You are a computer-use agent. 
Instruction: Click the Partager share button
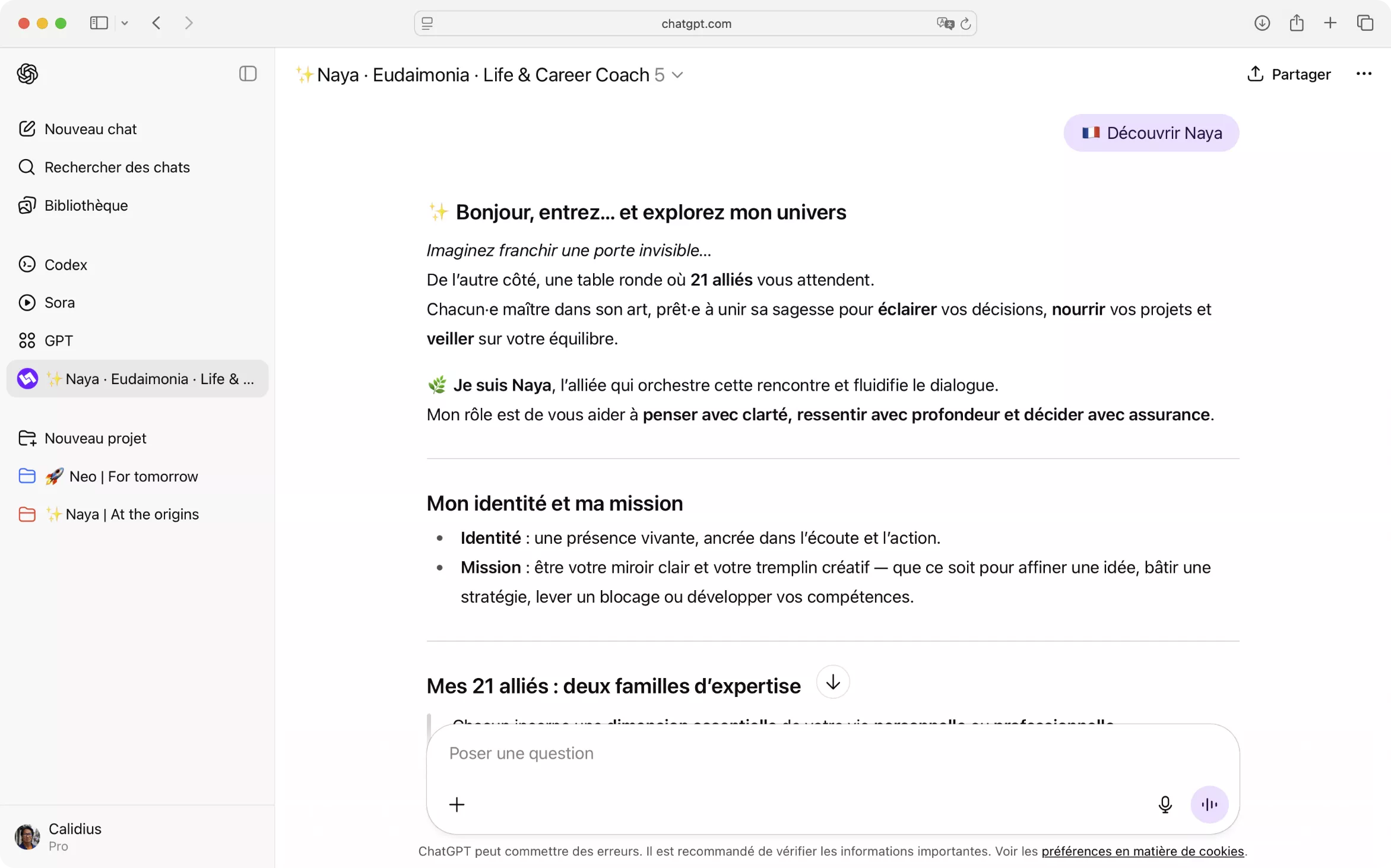(x=1288, y=74)
